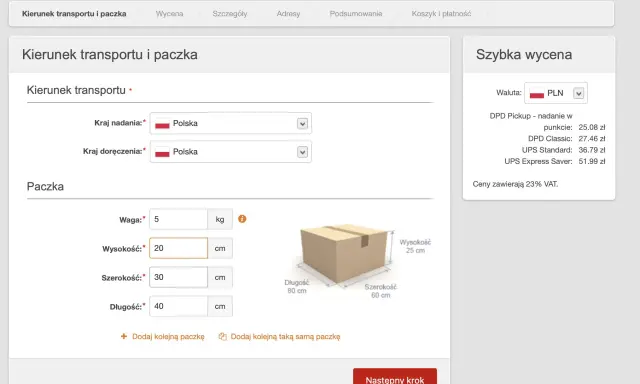
Task: Click the Szybka wycena heading
Action: point(524,55)
